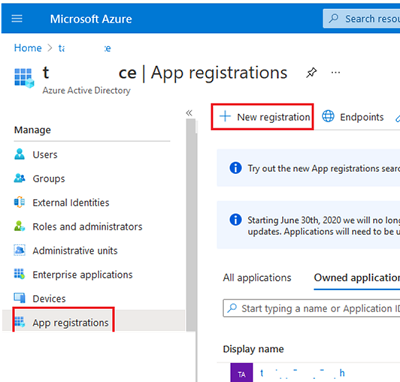
Task: Collapse the left navigation pane
Action: 189,113
